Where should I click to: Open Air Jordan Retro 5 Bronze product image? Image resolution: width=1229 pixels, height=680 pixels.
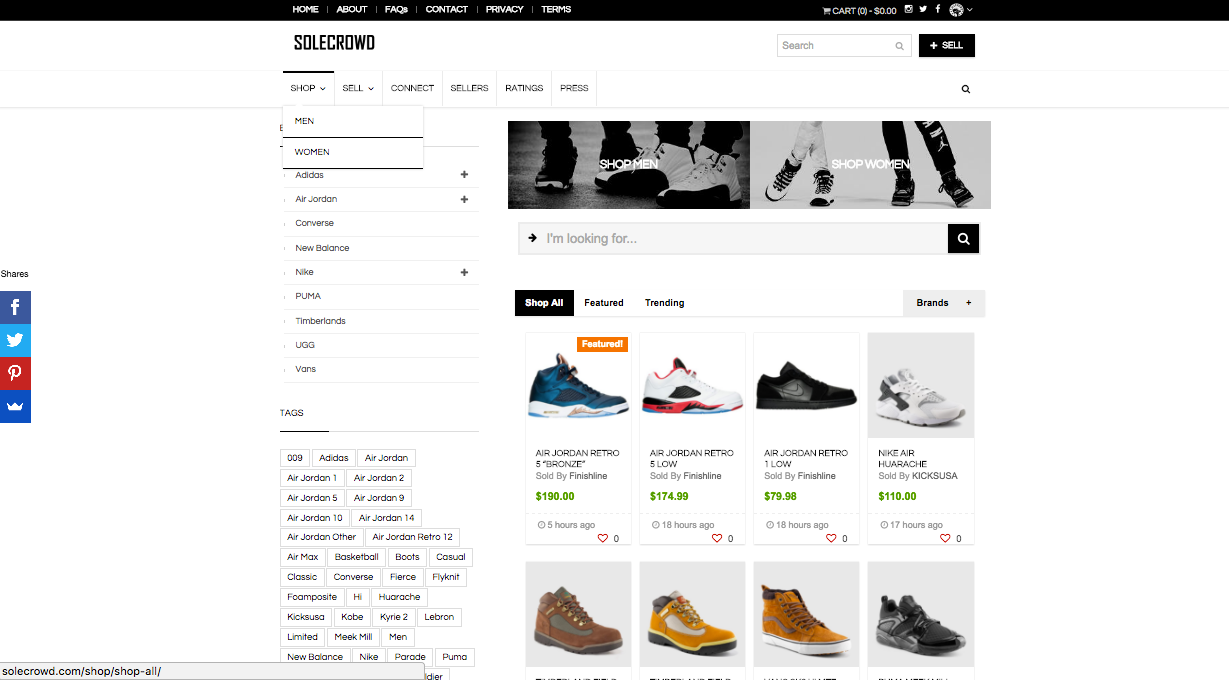pyautogui.click(x=579, y=385)
